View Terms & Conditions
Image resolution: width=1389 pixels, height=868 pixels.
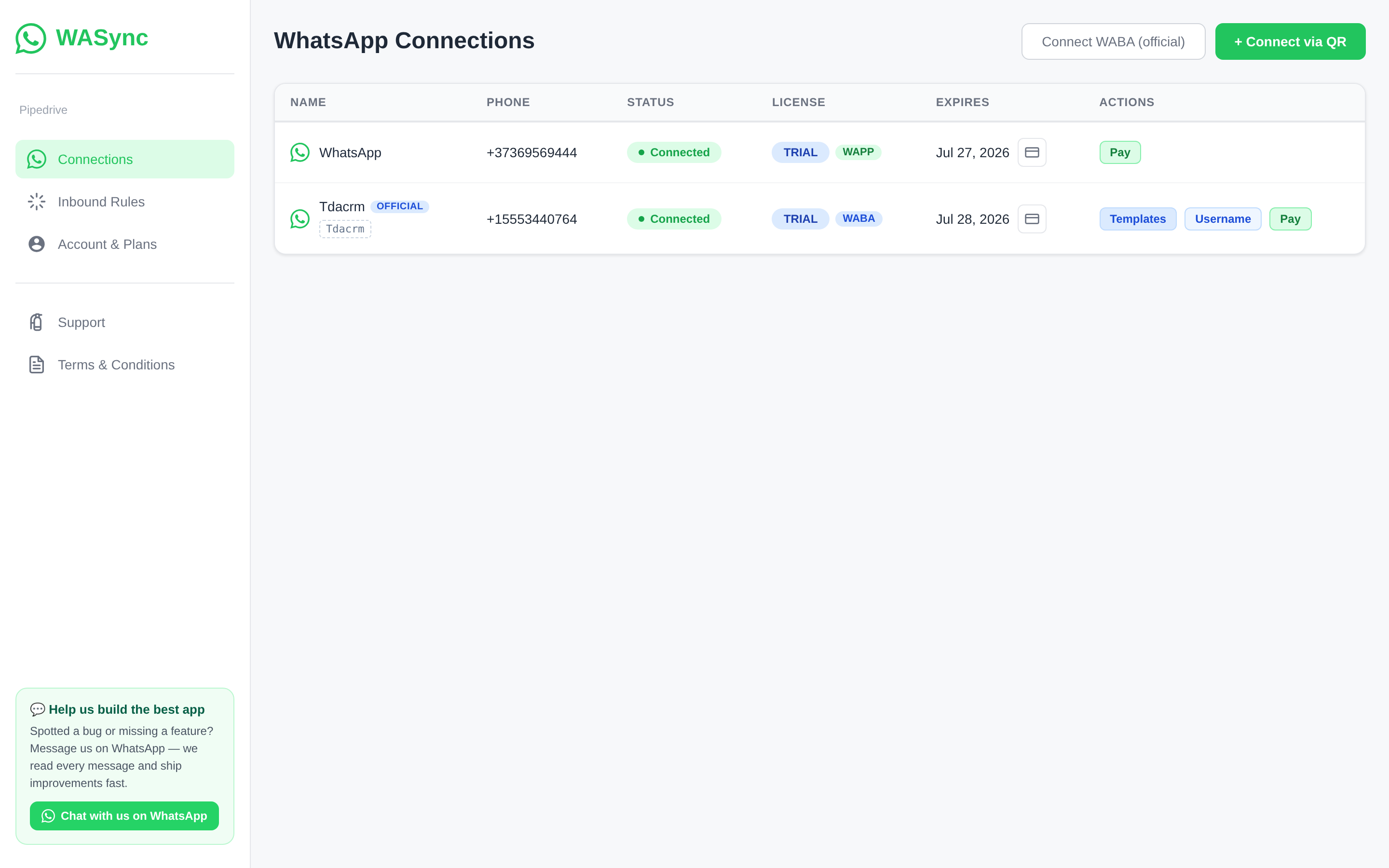coord(124,365)
